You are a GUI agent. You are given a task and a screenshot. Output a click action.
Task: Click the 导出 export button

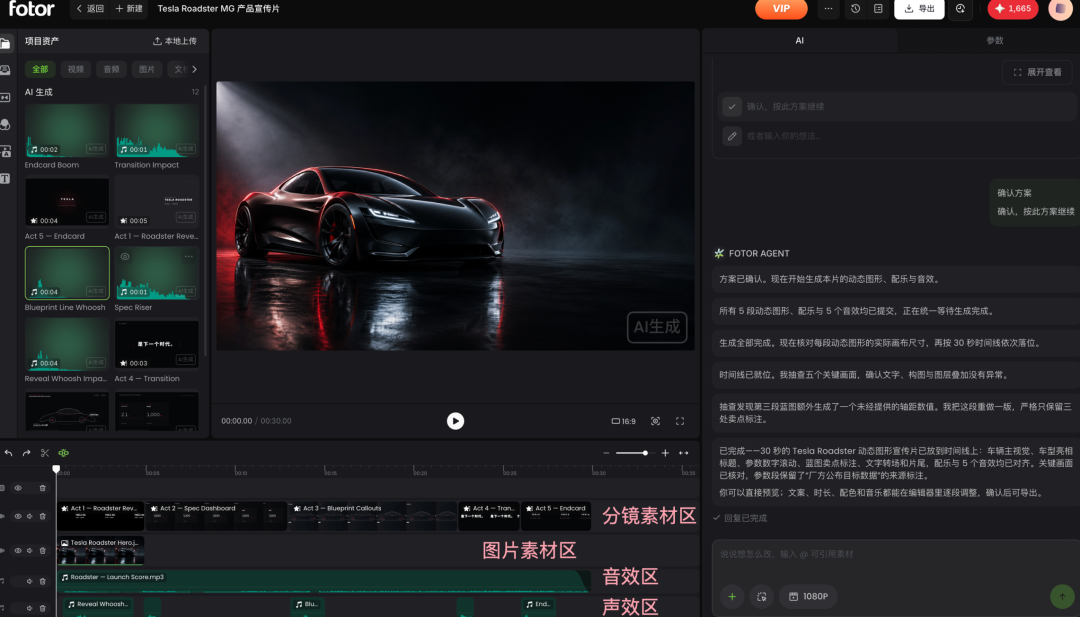(920, 8)
